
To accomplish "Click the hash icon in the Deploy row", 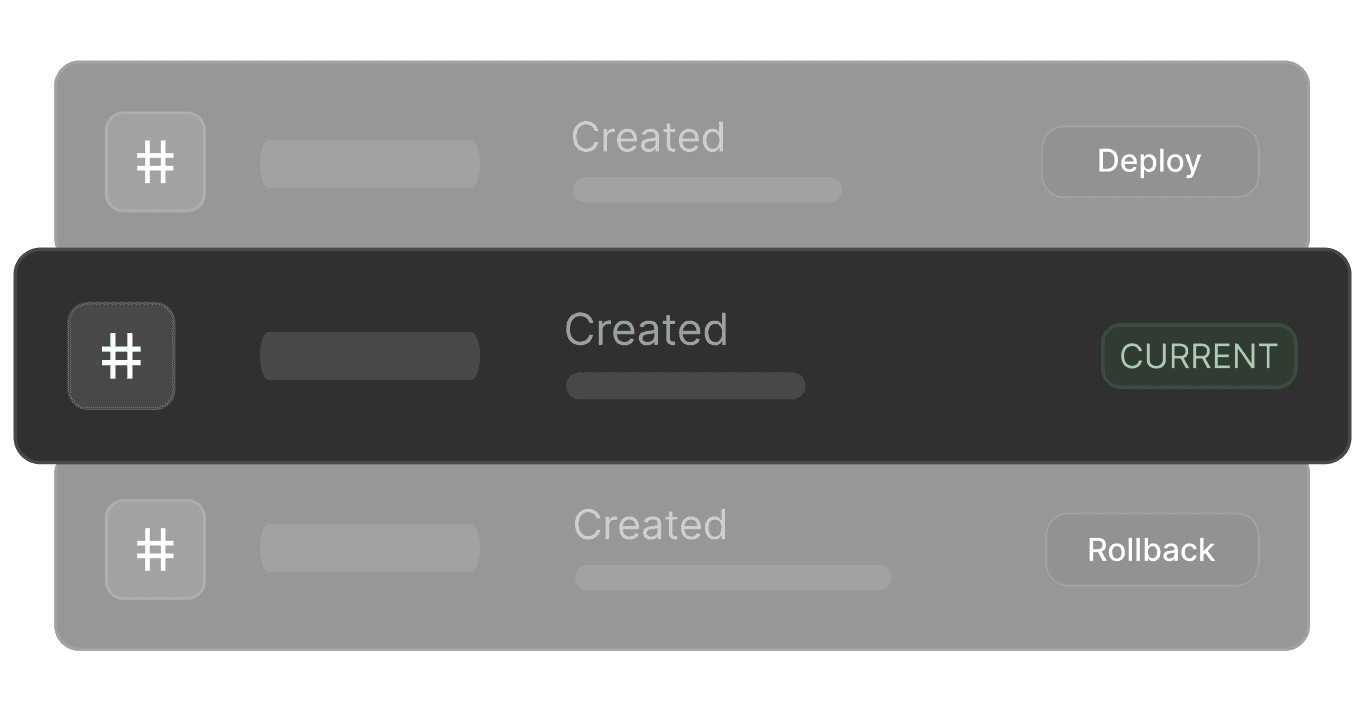I will click(x=155, y=162).
